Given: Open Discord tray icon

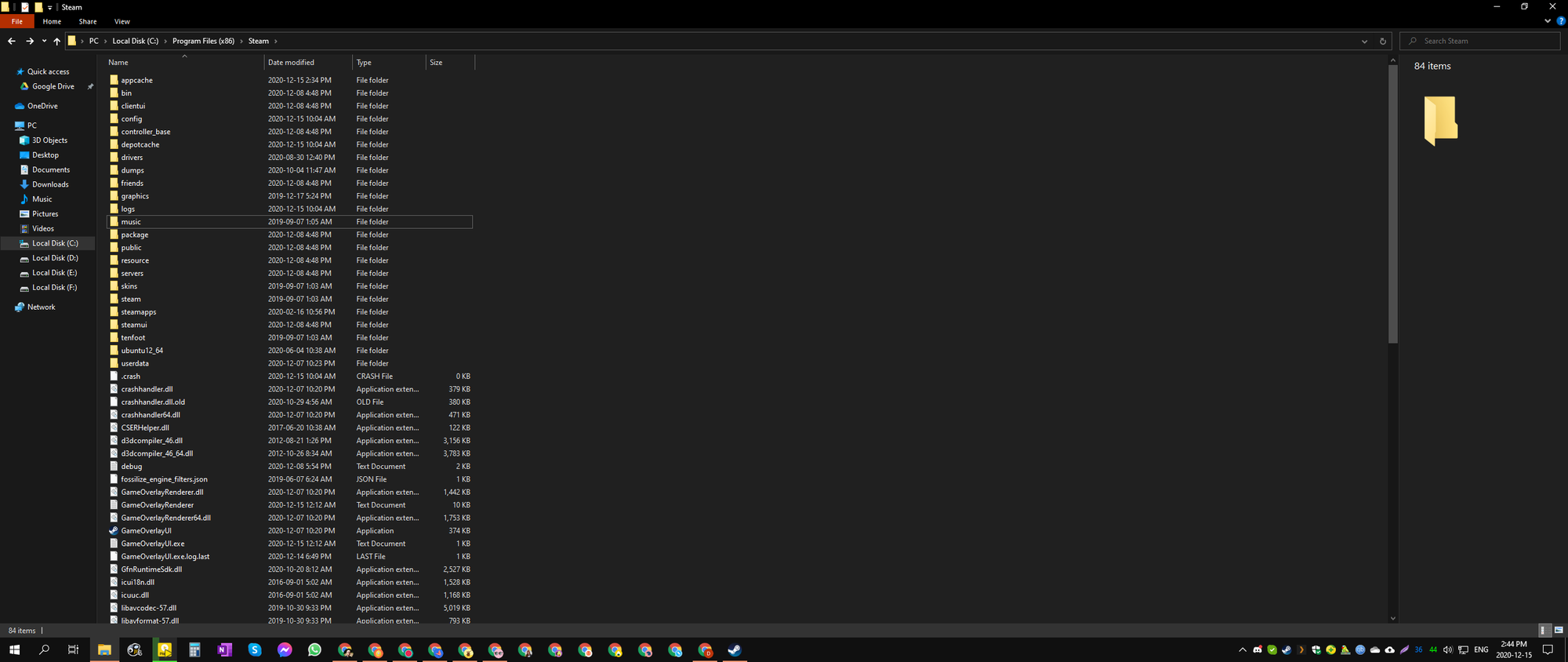Looking at the screenshot, I should click(x=1258, y=649).
